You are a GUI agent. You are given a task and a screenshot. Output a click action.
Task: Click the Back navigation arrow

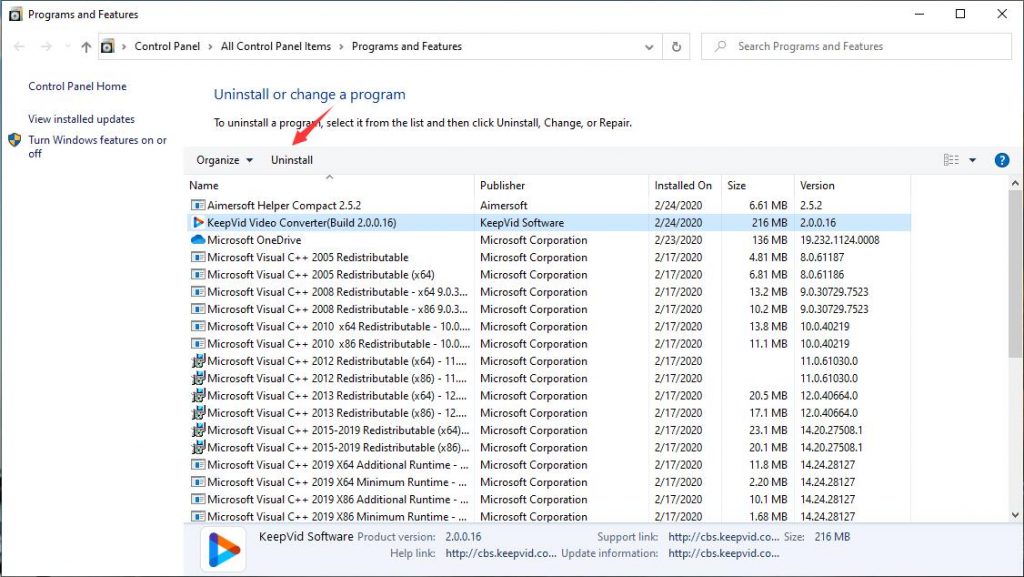[19, 46]
